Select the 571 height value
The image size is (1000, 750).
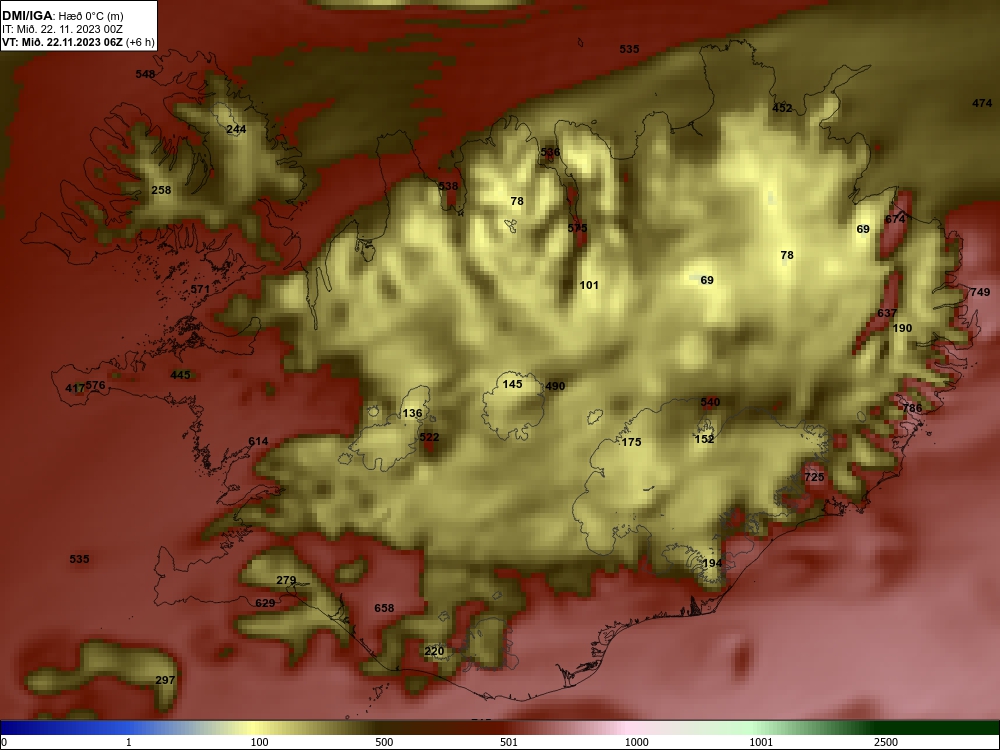(x=200, y=289)
